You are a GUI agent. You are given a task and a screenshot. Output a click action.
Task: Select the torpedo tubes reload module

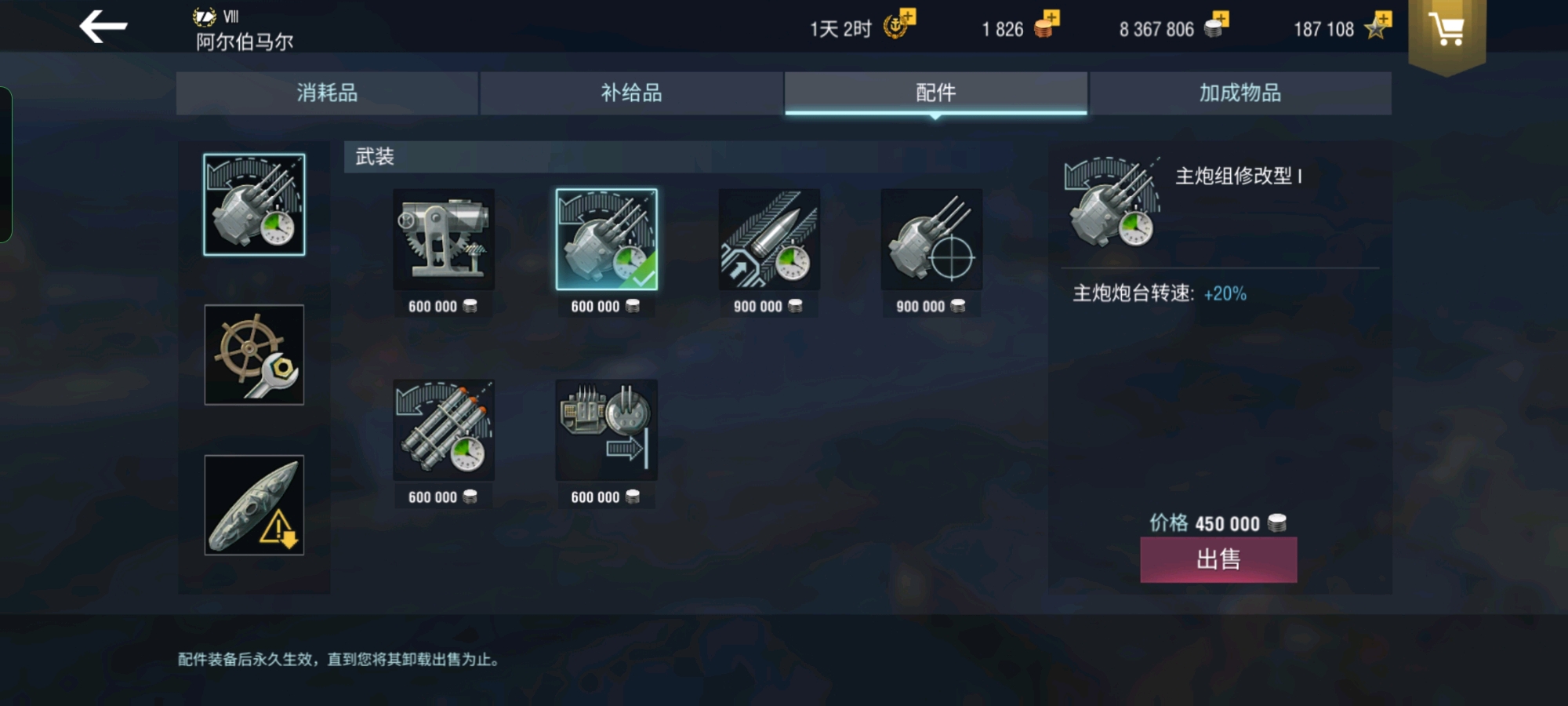(444, 430)
